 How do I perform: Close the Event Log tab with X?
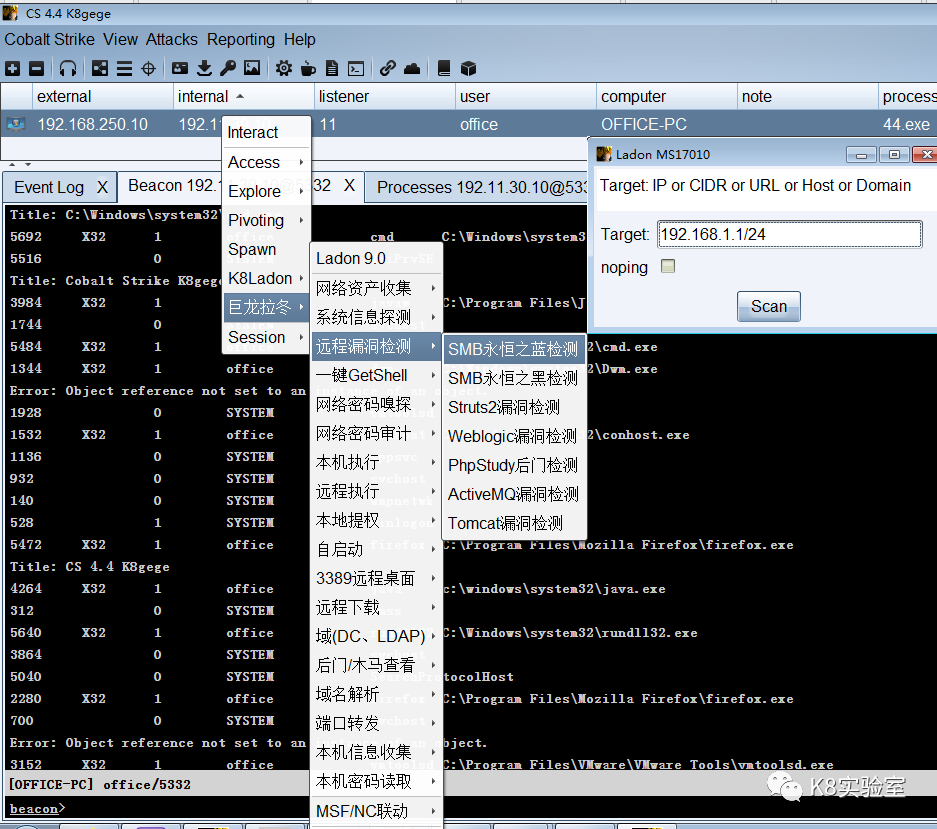pyautogui.click(x=103, y=187)
